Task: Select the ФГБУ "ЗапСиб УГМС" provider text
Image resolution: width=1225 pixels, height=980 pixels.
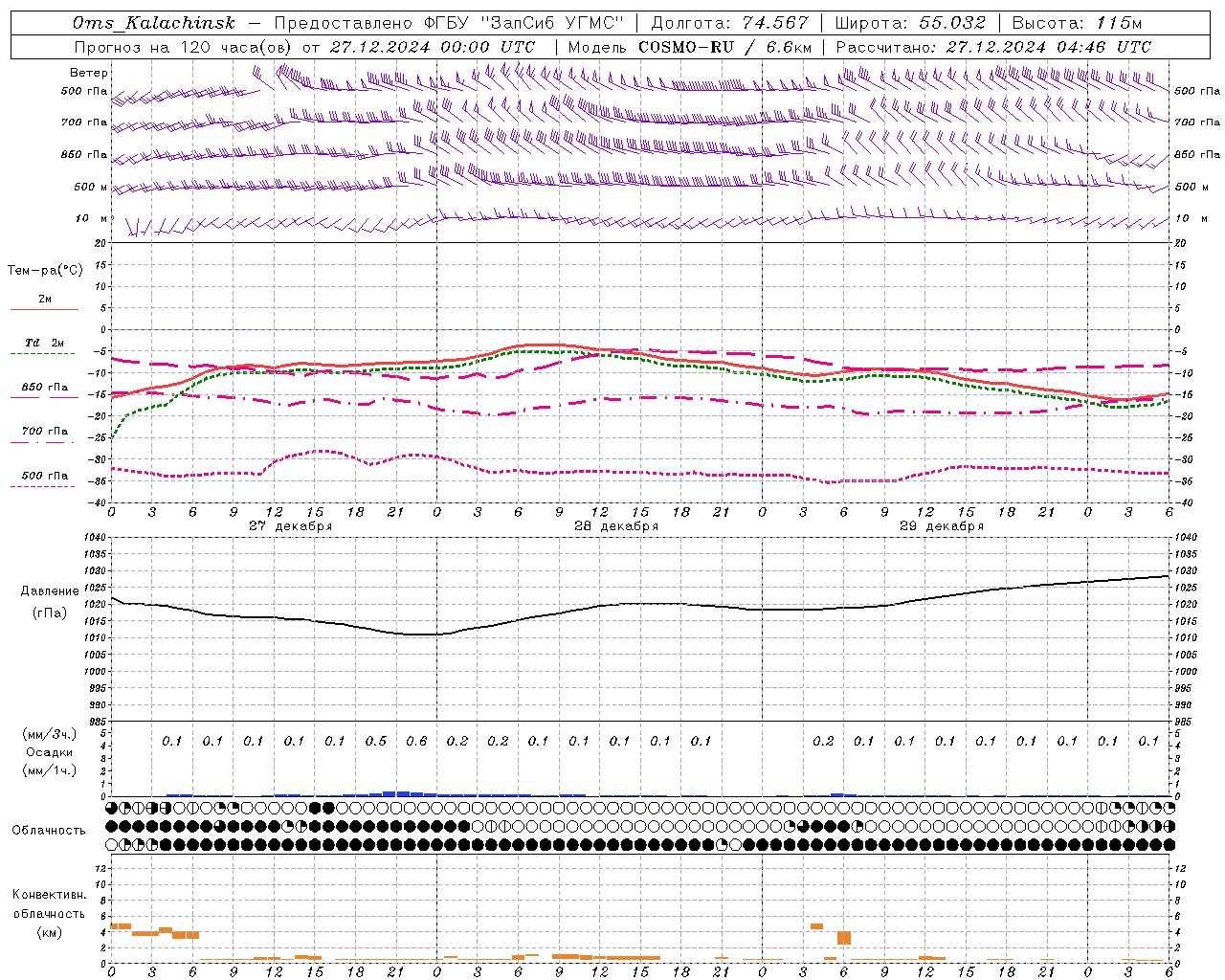Action: click(523, 23)
